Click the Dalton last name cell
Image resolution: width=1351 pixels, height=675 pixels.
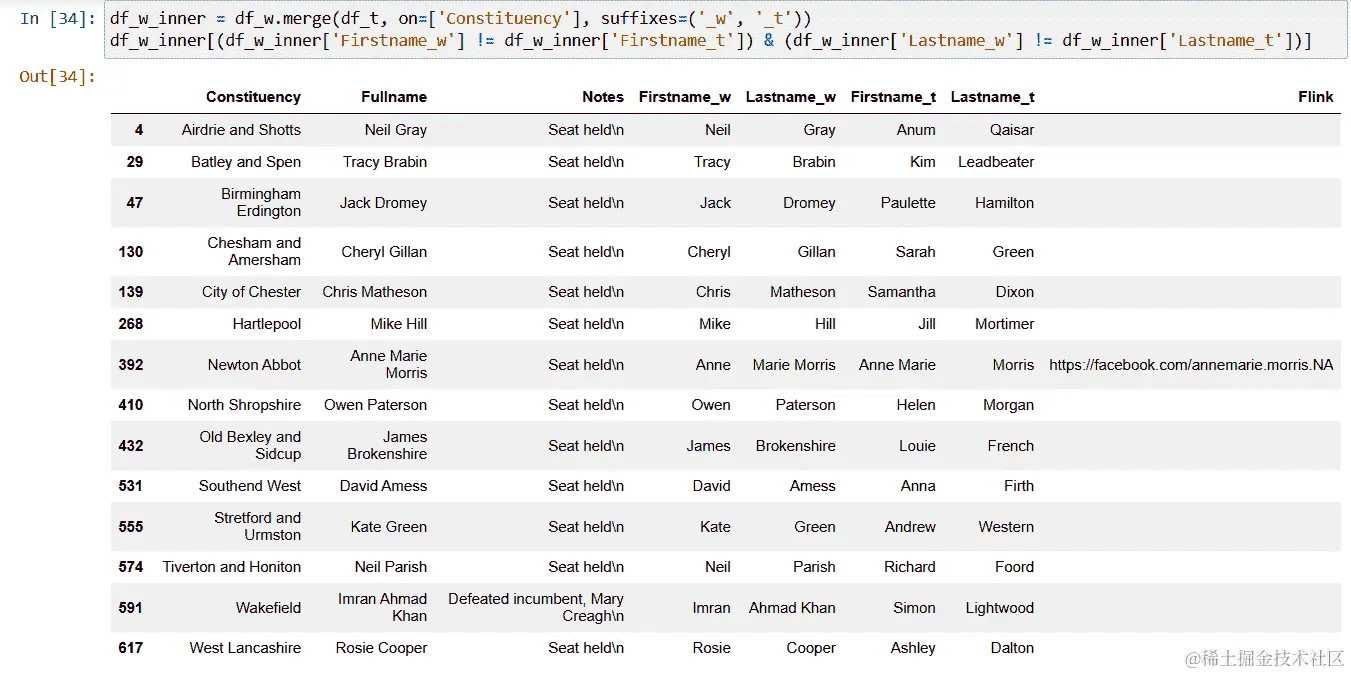click(1012, 648)
